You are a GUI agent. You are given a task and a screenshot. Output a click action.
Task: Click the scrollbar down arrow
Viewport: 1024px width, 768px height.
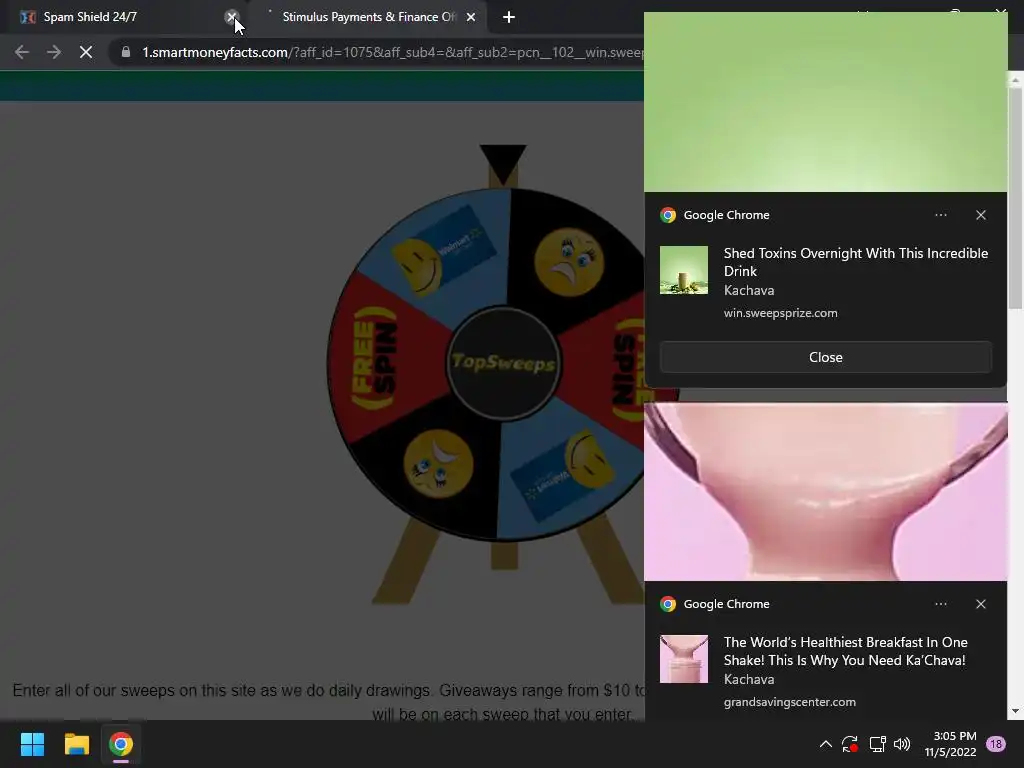click(1016, 711)
